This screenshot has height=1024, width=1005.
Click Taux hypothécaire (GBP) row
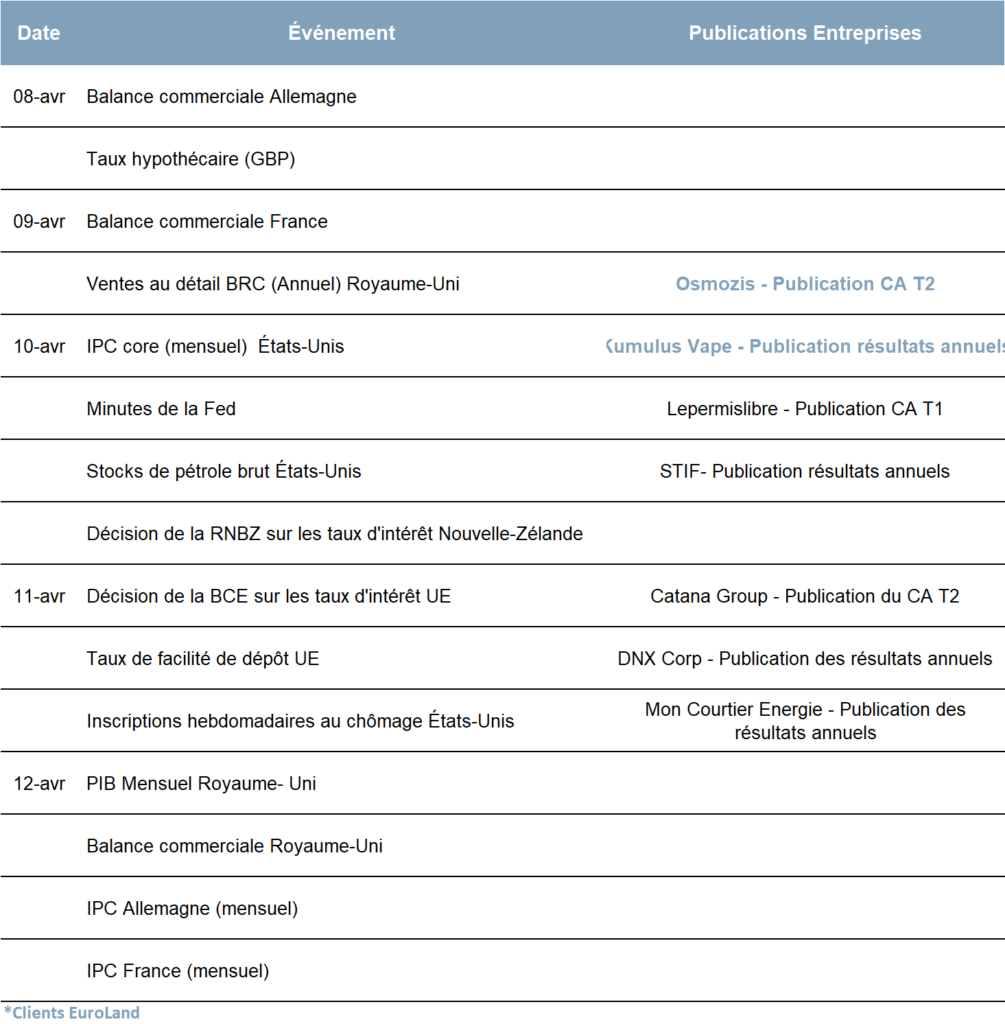tap(191, 159)
